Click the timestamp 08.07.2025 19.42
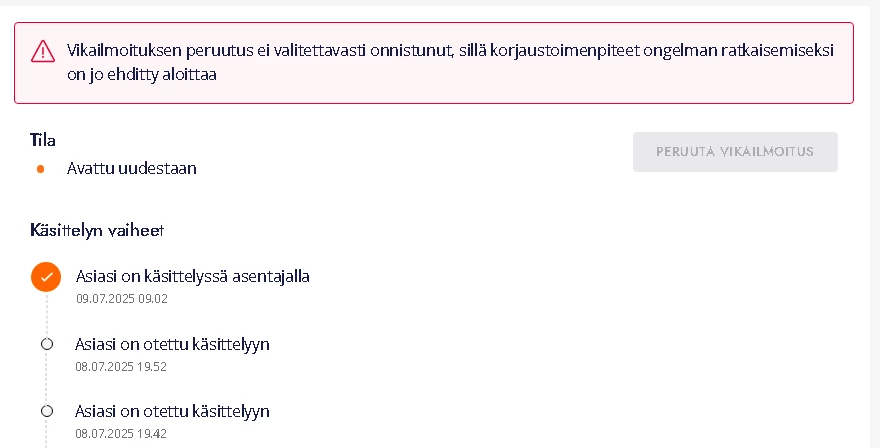The height and width of the screenshot is (448, 880). [121, 433]
